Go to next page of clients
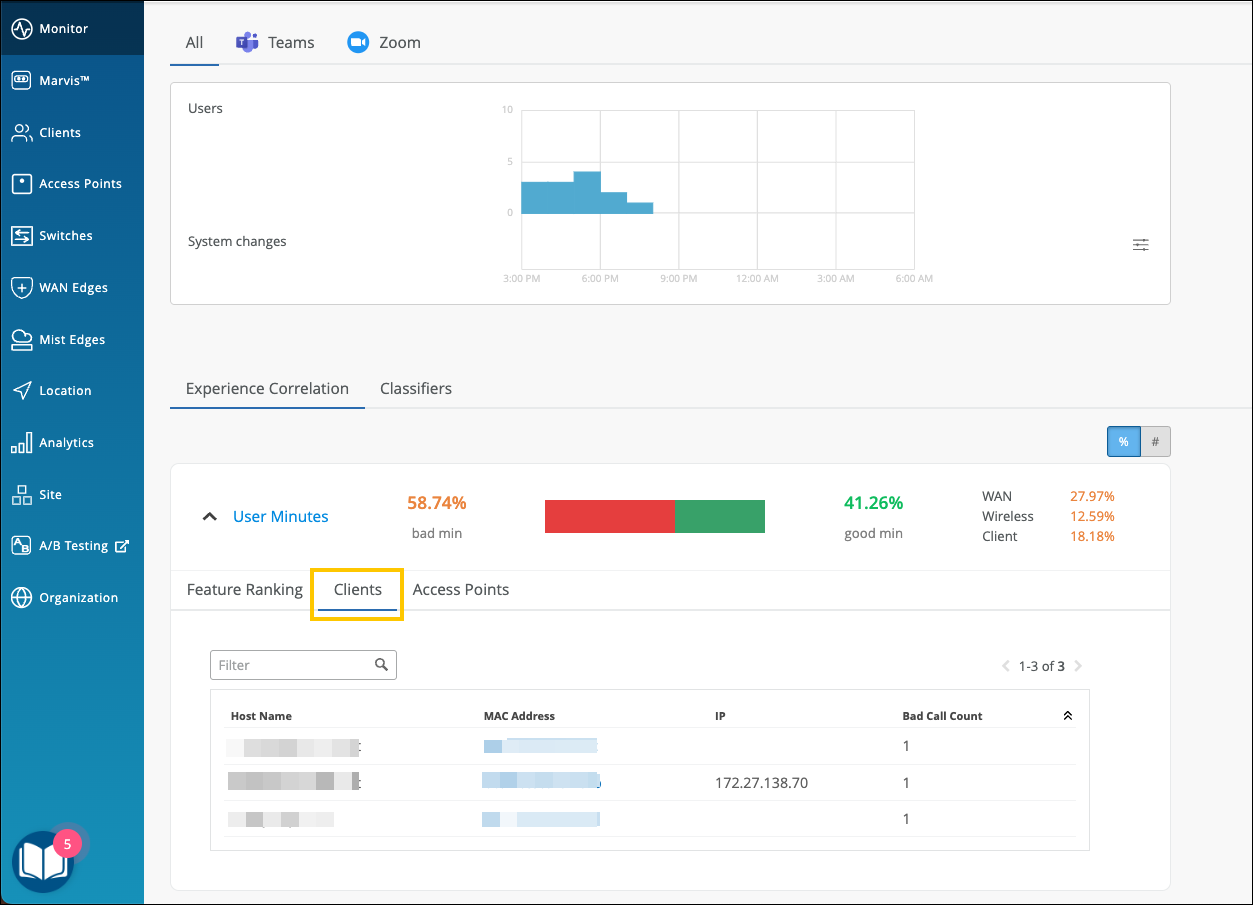 coord(1078,666)
